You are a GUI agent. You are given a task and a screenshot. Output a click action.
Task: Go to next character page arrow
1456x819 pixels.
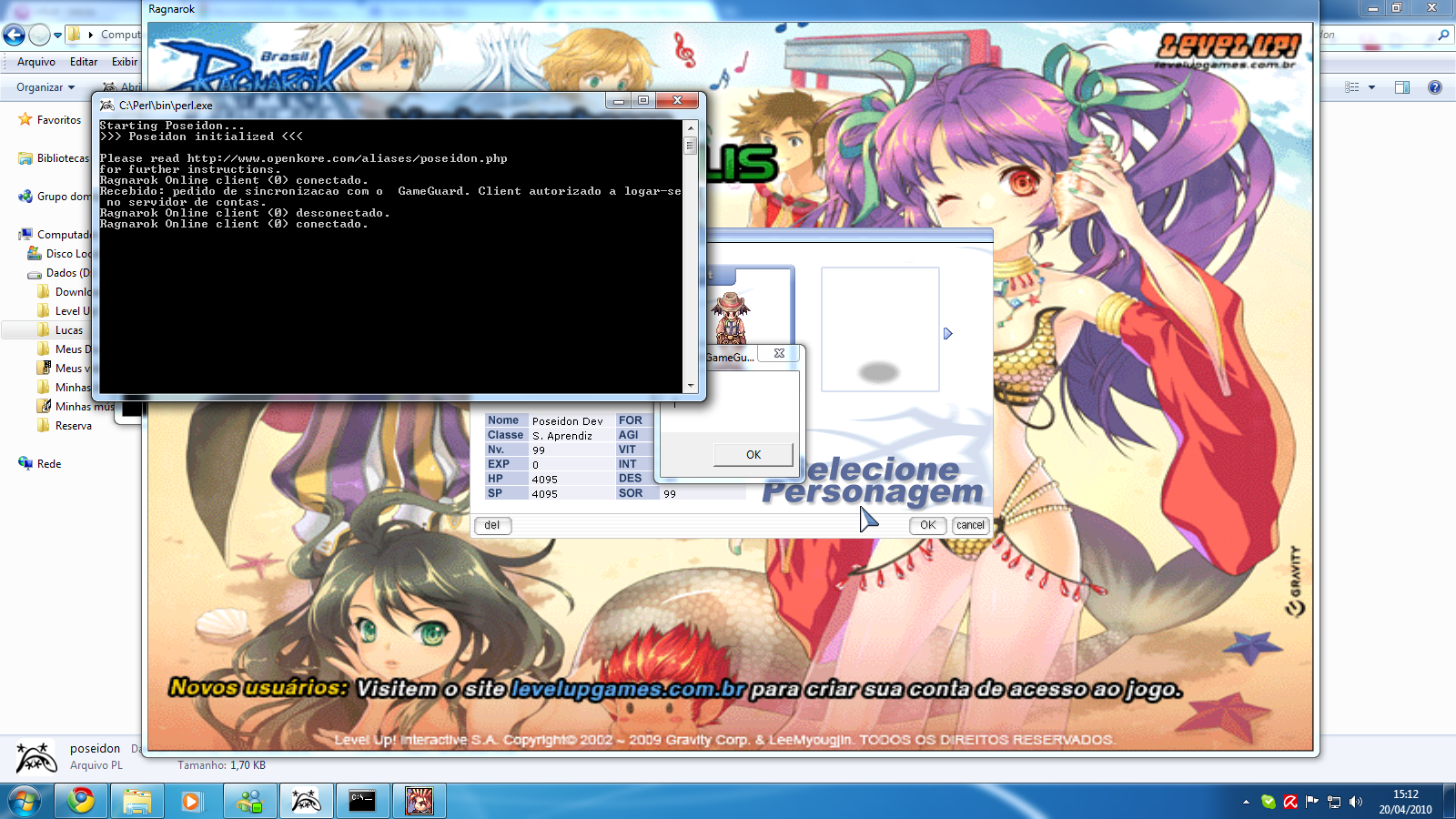tap(947, 334)
